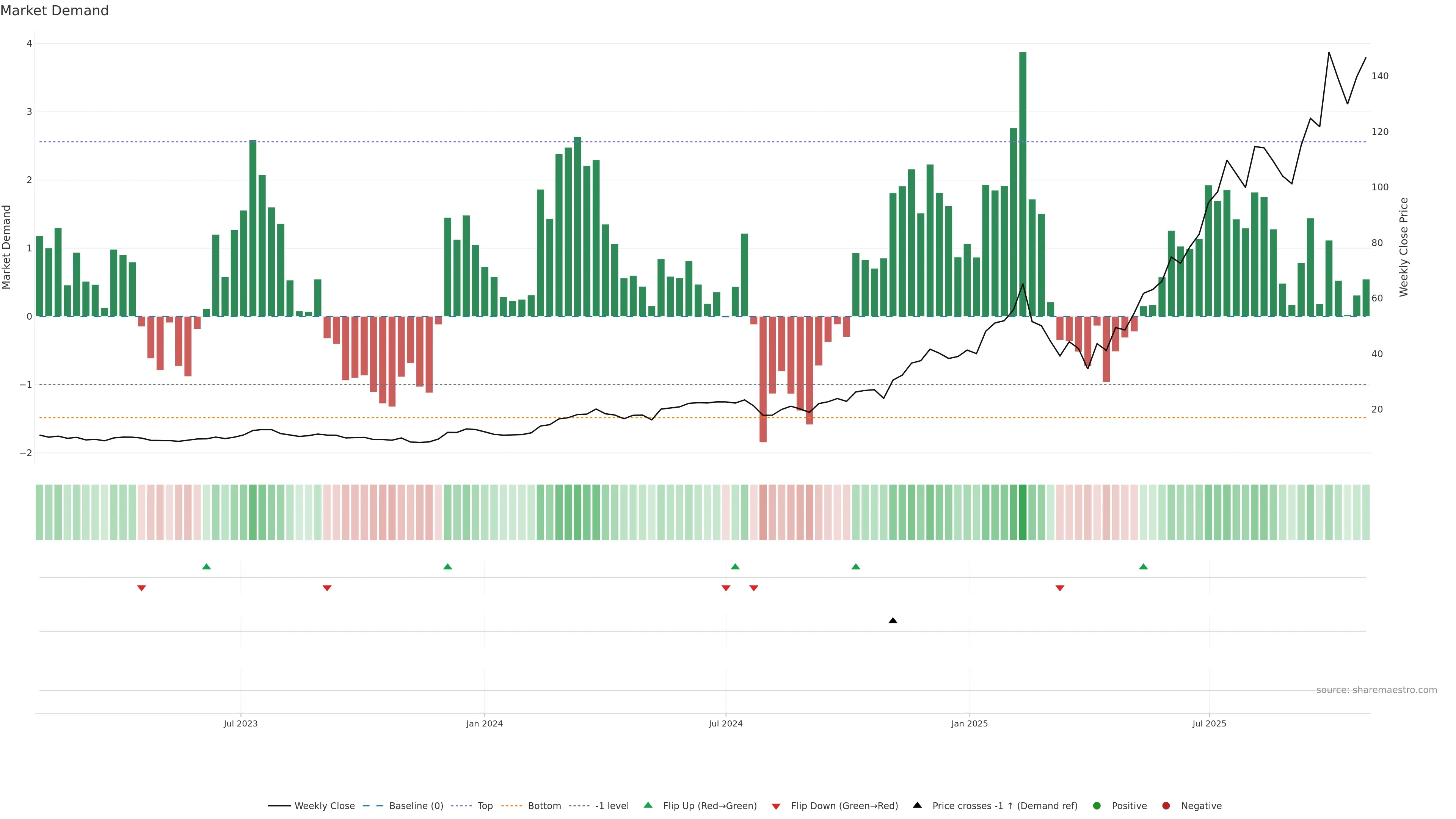Hide the Top dotted line via legend
This screenshot has height=819, width=1456.
pos(485,806)
